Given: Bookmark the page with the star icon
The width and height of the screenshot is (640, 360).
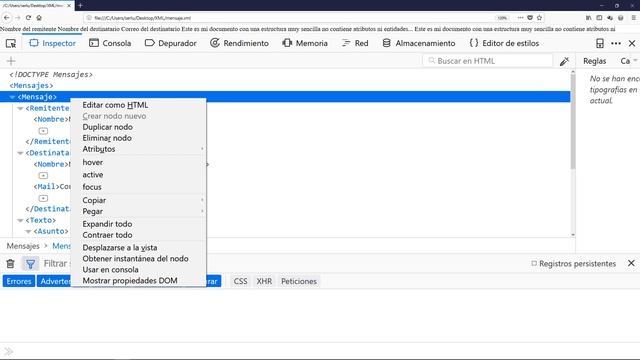Looking at the screenshot, I should coord(540,18).
